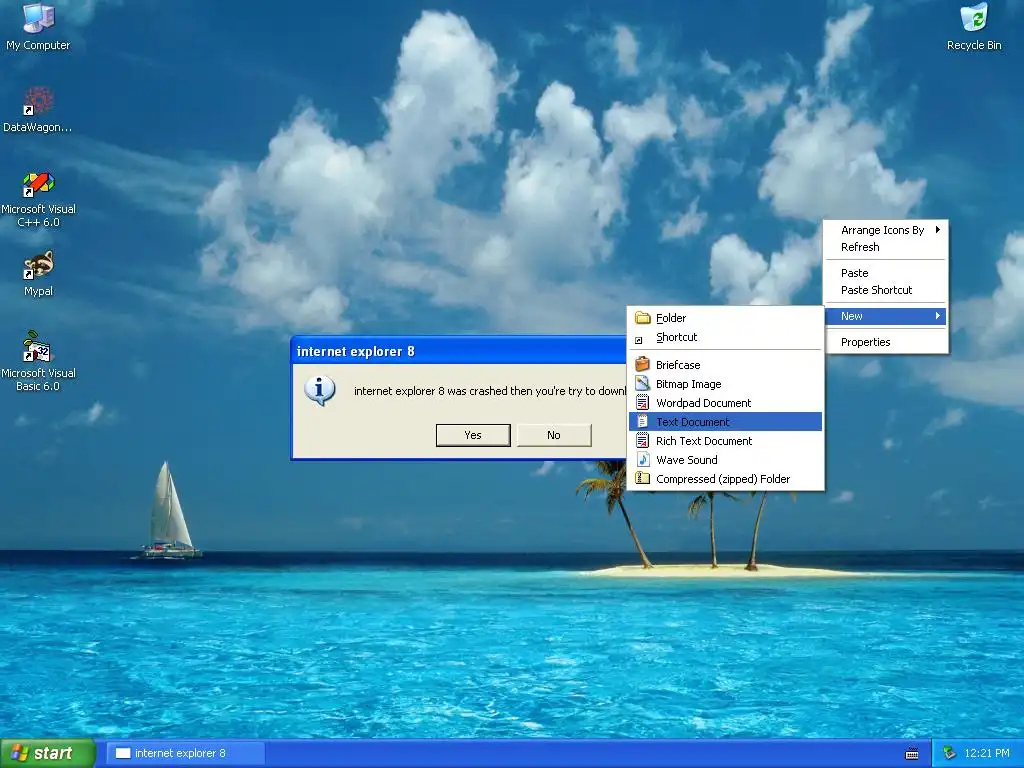Click the Folder icon in New submenu
1024x768 pixels.
pos(643,318)
